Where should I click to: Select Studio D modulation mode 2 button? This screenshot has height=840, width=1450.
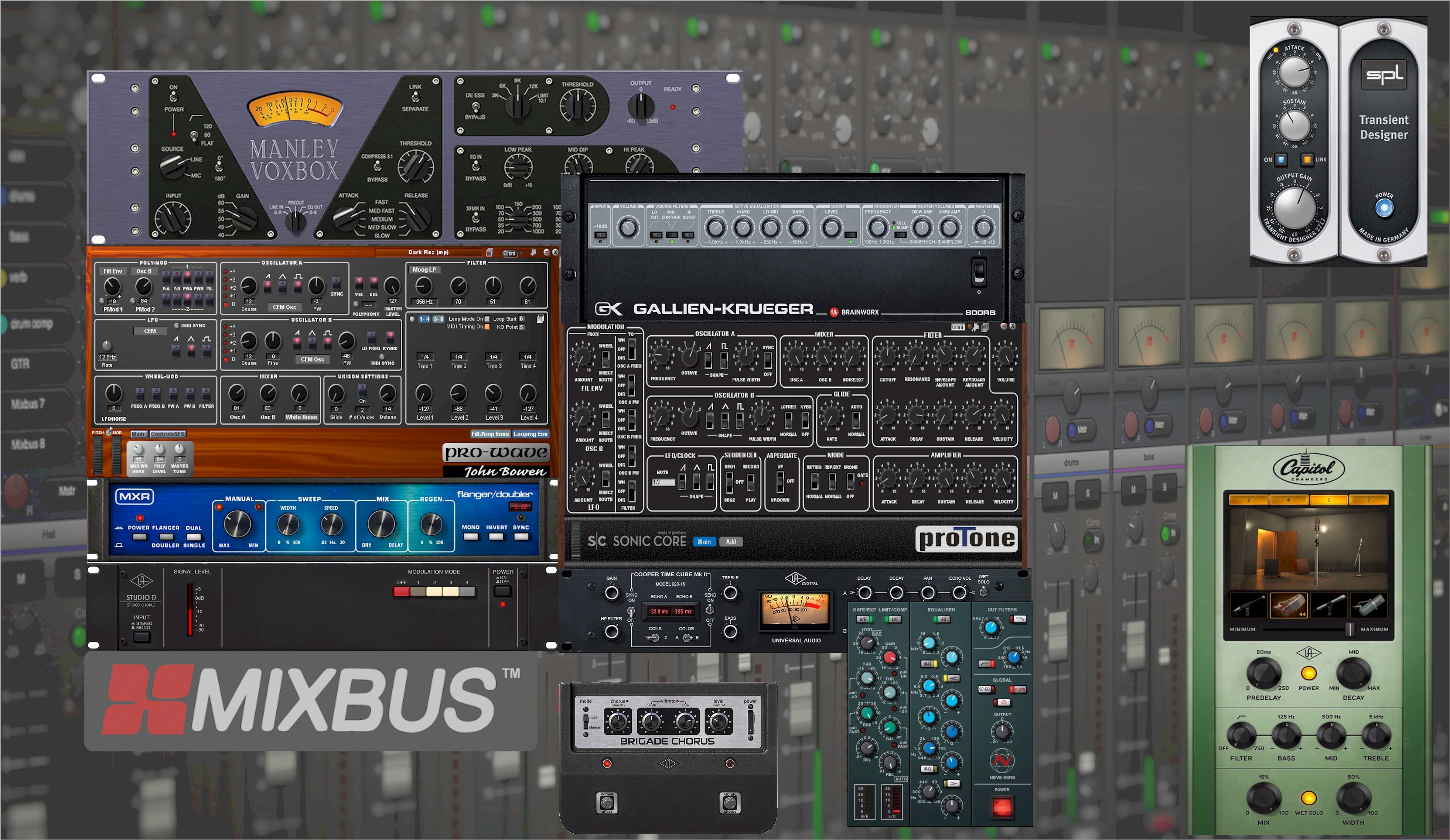[434, 592]
